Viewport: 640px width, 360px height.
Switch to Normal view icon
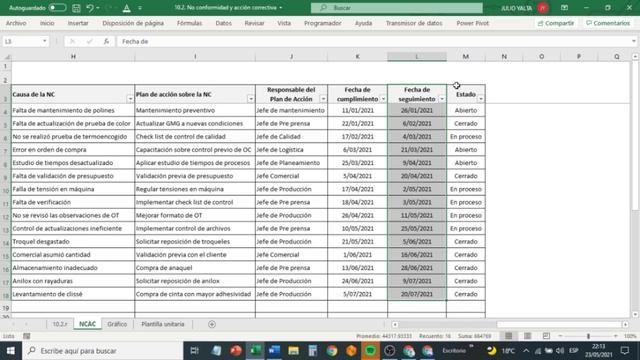coord(509,336)
